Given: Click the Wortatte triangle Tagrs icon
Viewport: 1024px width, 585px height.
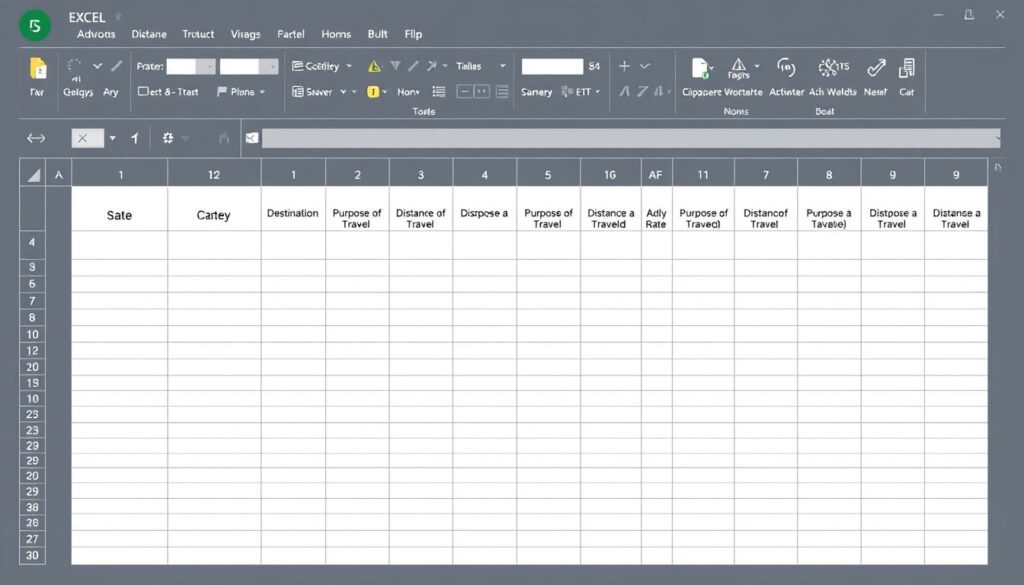Looking at the screenshot, I should [739, 67].
